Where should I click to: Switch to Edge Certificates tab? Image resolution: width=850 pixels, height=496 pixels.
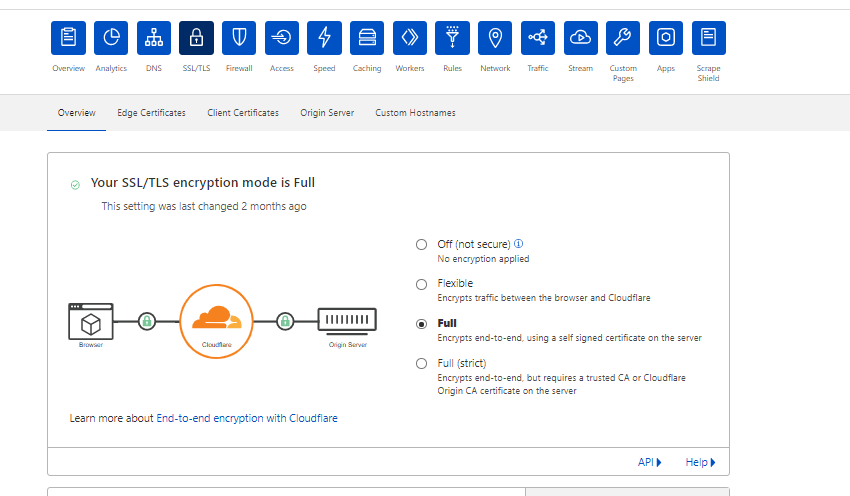click(151, 113)
